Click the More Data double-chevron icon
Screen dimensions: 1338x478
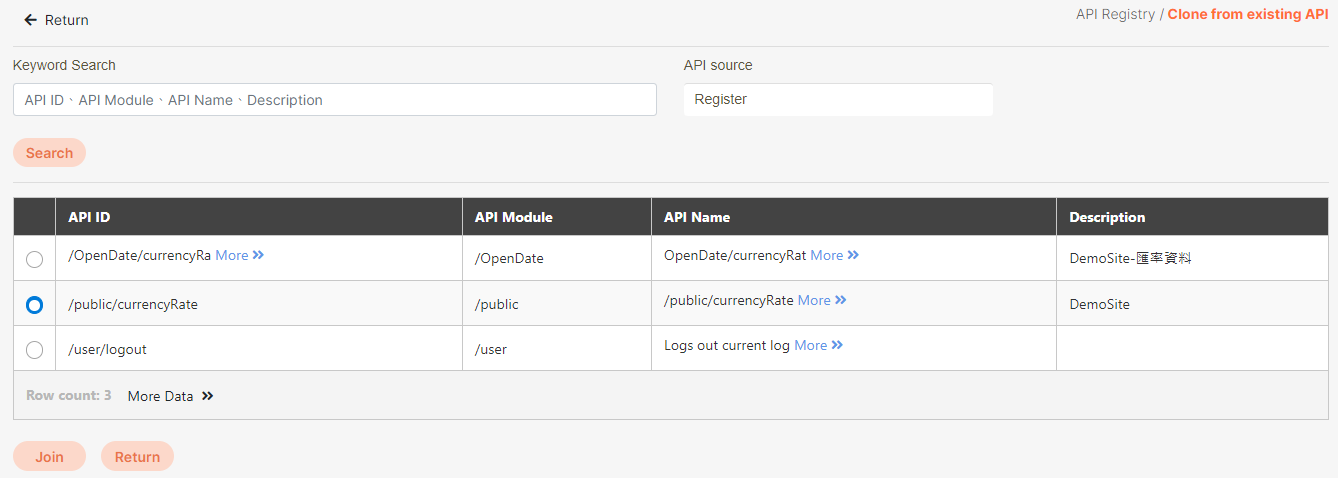pyautogui.click(x=207, y=396)
